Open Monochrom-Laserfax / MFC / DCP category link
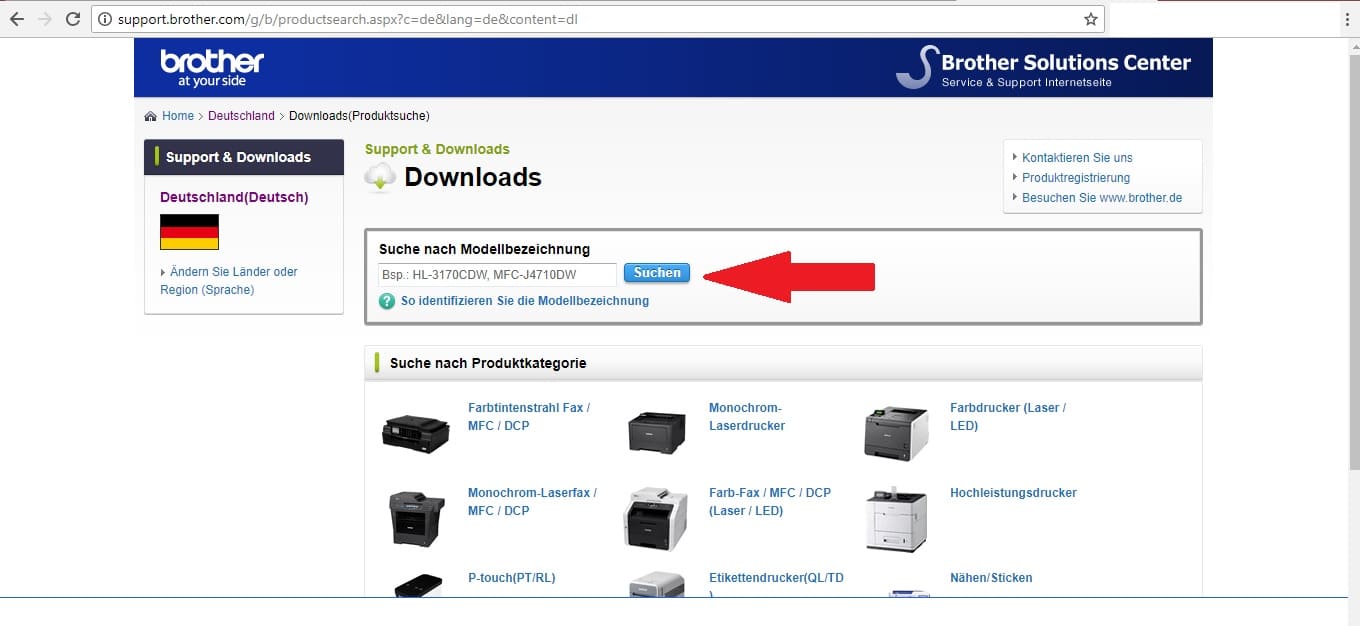Image resolution: width=1360 pixels, height=626 pixels. point(532,502)
